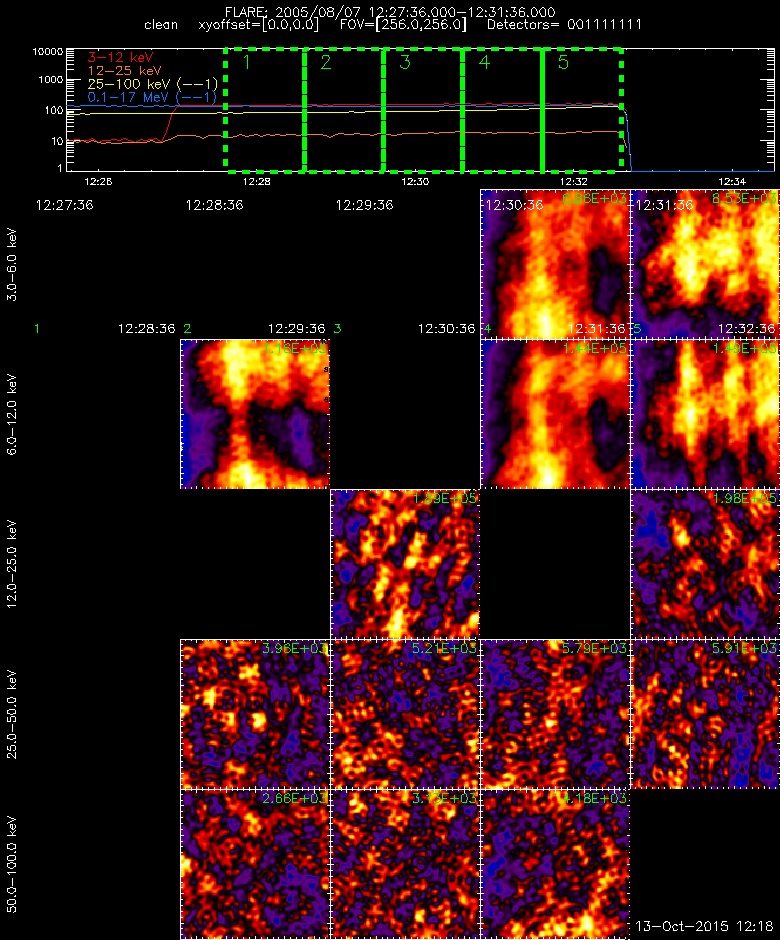Viewport: 780px width, 940px height.
Task: Click the orange 12-25 keV legend entry
Action: 124,71
